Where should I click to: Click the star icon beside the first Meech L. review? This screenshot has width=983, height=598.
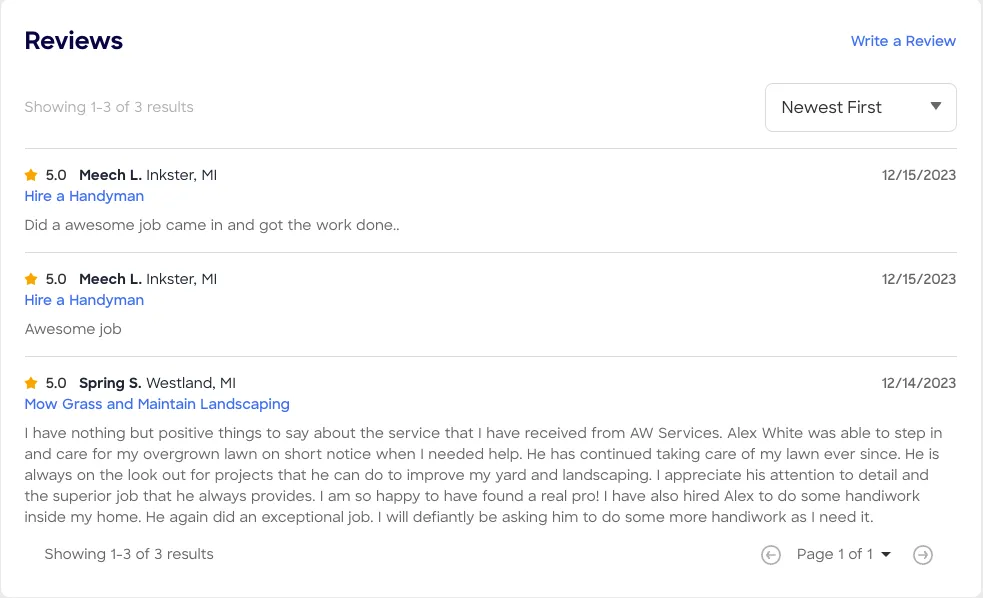coord(31,175)
